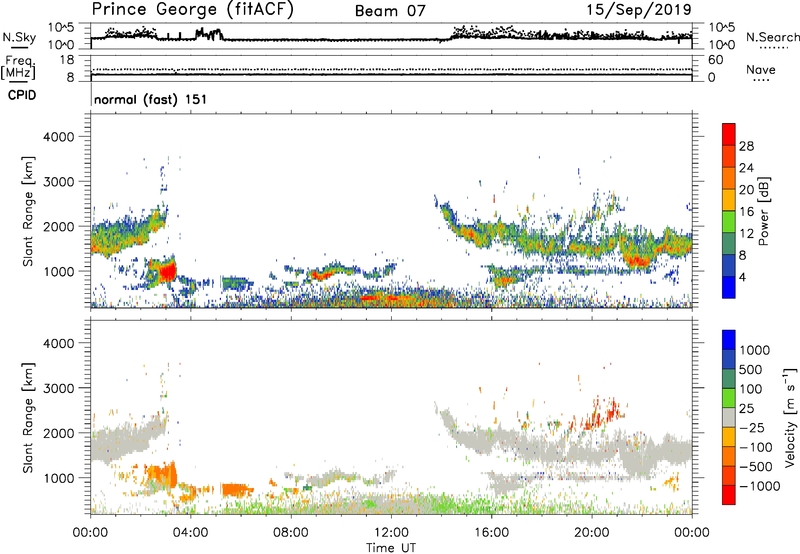800x554 pixels.
Task: Click the "Slant Range [km]" label of velocity panel
Action: [x=28, y=417]
